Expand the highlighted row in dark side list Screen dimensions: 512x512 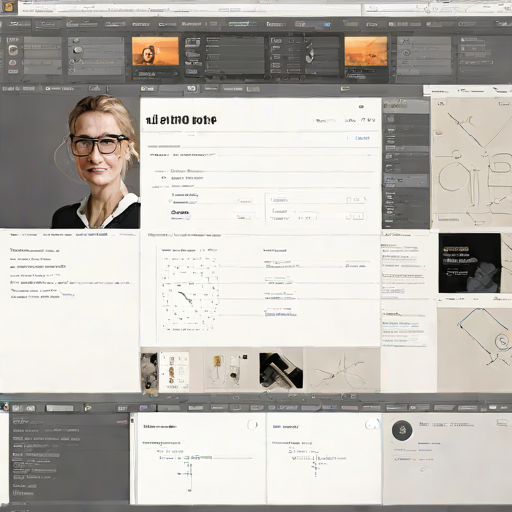coord(405,180)
